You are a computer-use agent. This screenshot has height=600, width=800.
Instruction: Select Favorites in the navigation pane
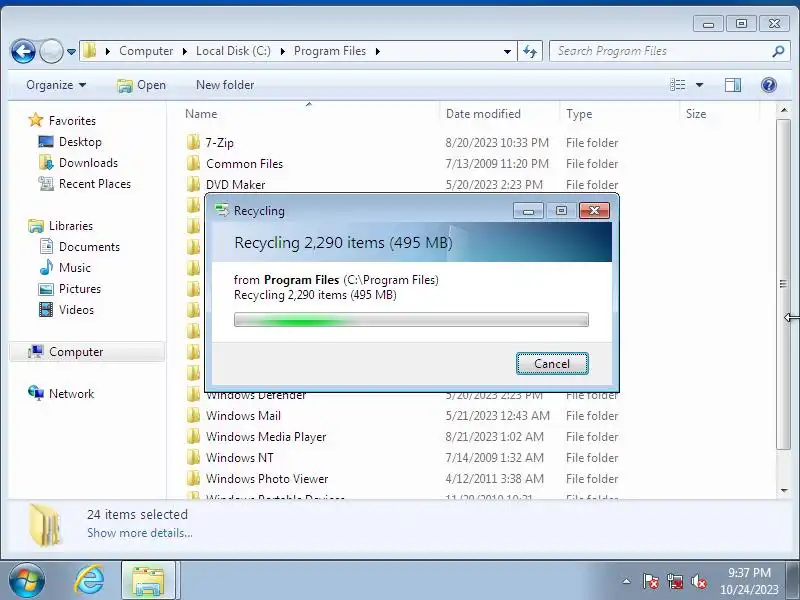72,121
